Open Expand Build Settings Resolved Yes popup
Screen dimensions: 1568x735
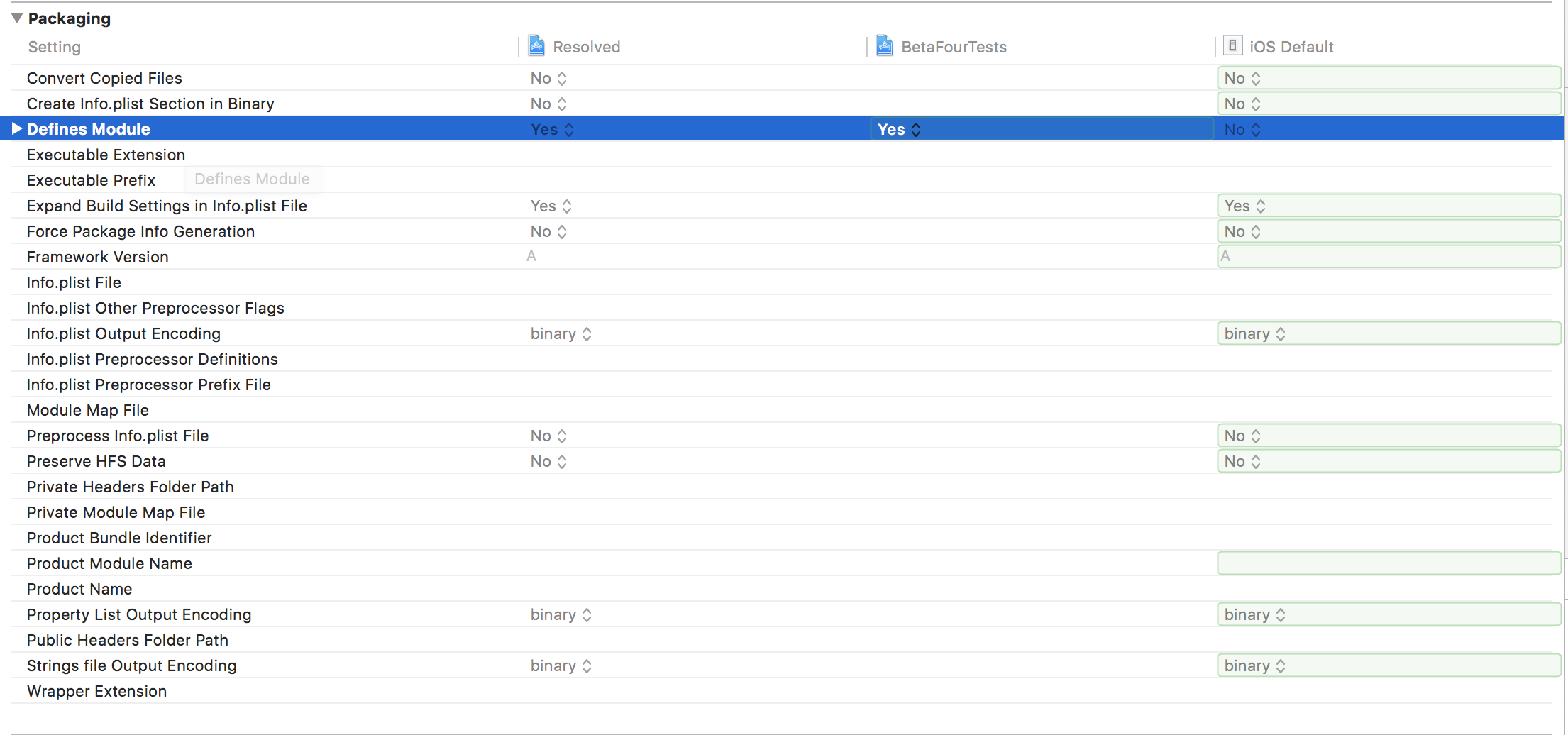551,206
